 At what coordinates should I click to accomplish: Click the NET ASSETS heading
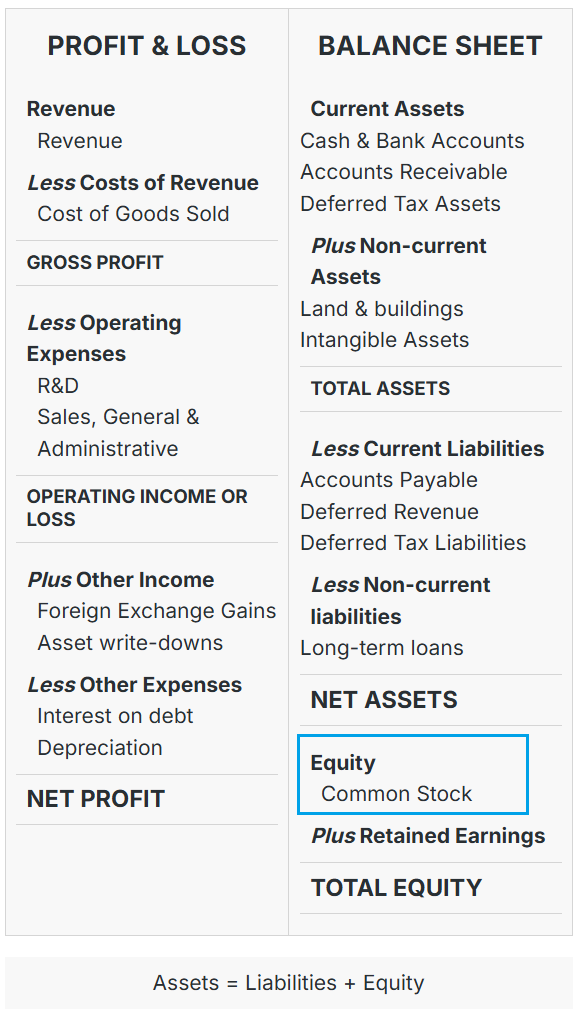tap(385, 700)
